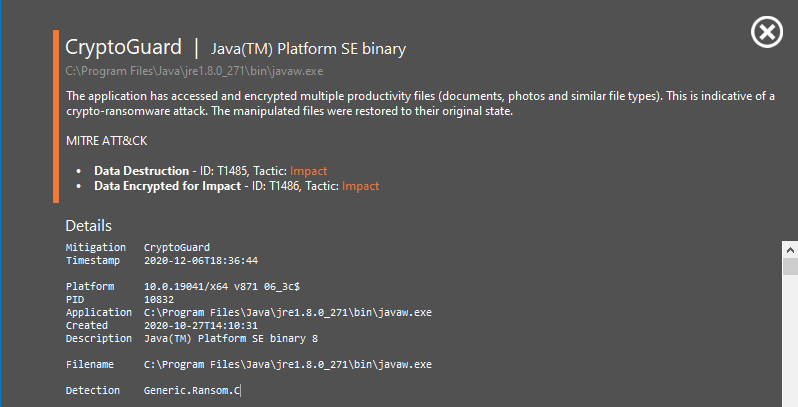This screenshot has height=407, width=798.
Task: Open the Impact link for Data Destruction
Action: [x=308, y=171]
